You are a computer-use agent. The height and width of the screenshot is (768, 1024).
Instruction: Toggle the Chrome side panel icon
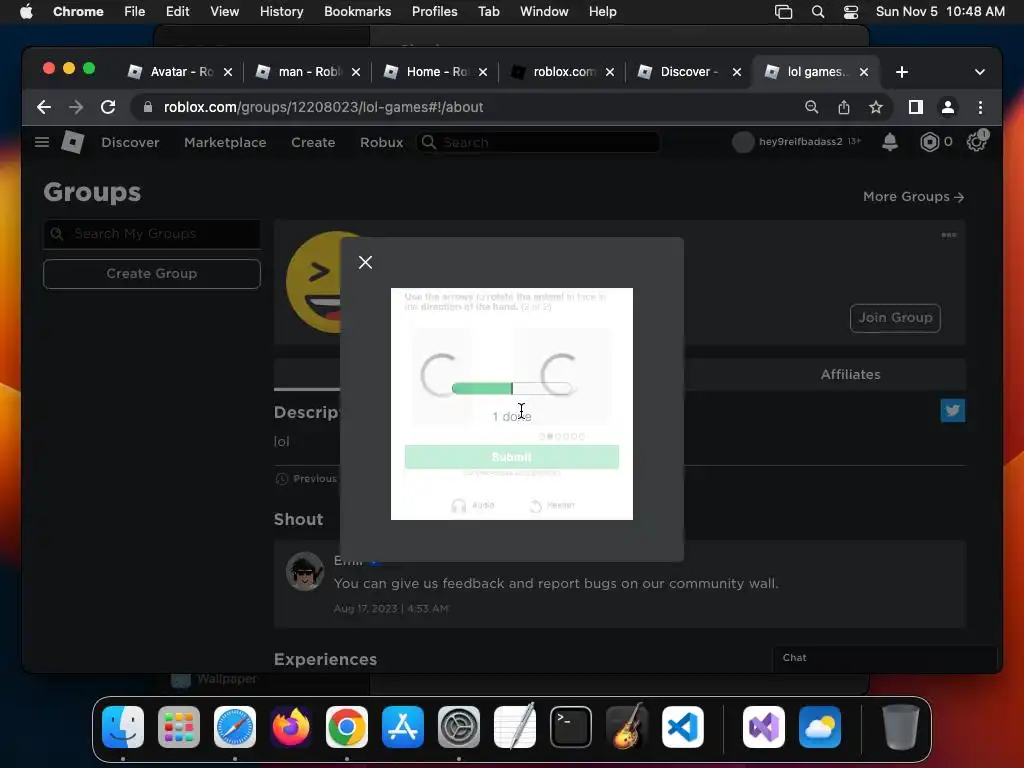coord(916,107)
